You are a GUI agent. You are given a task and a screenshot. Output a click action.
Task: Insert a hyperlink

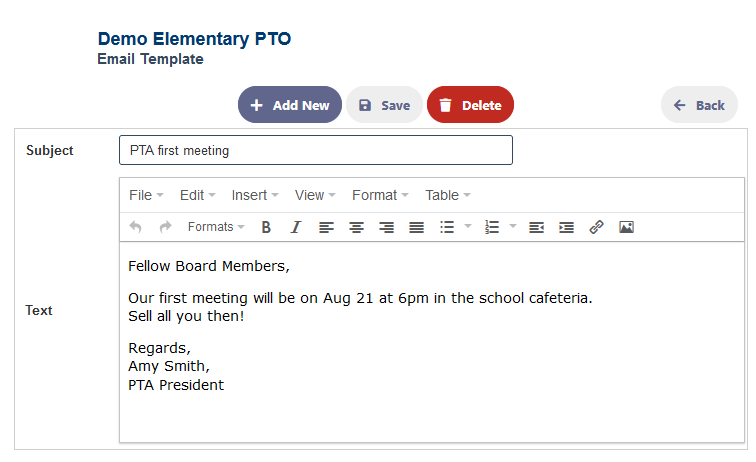coord(596,227)
